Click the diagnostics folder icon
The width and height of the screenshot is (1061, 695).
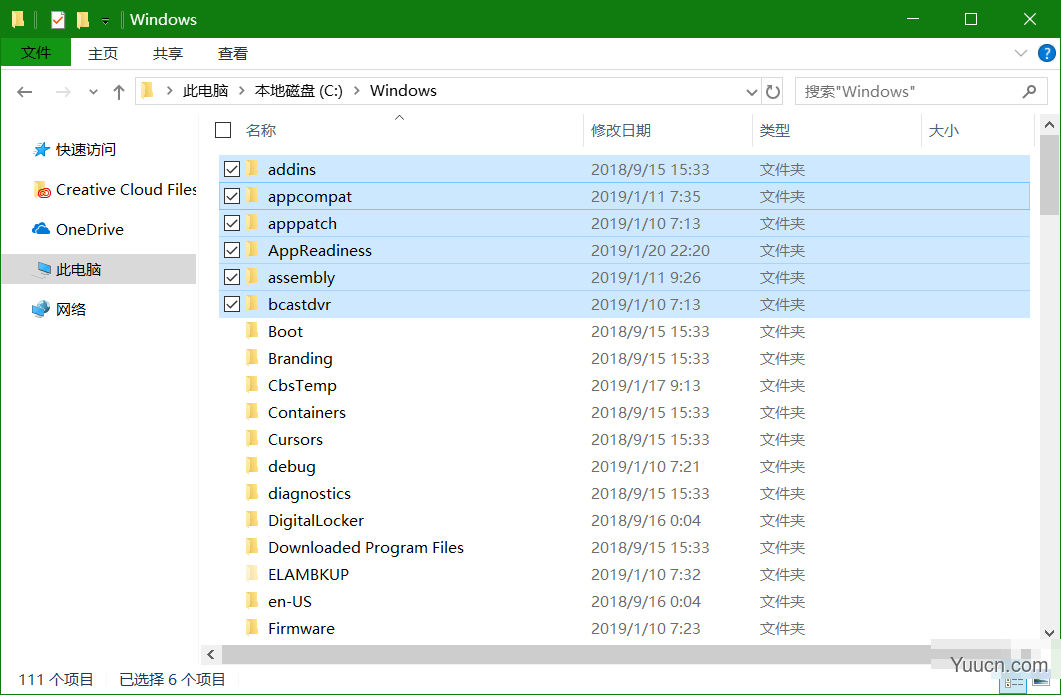[252, 493]
